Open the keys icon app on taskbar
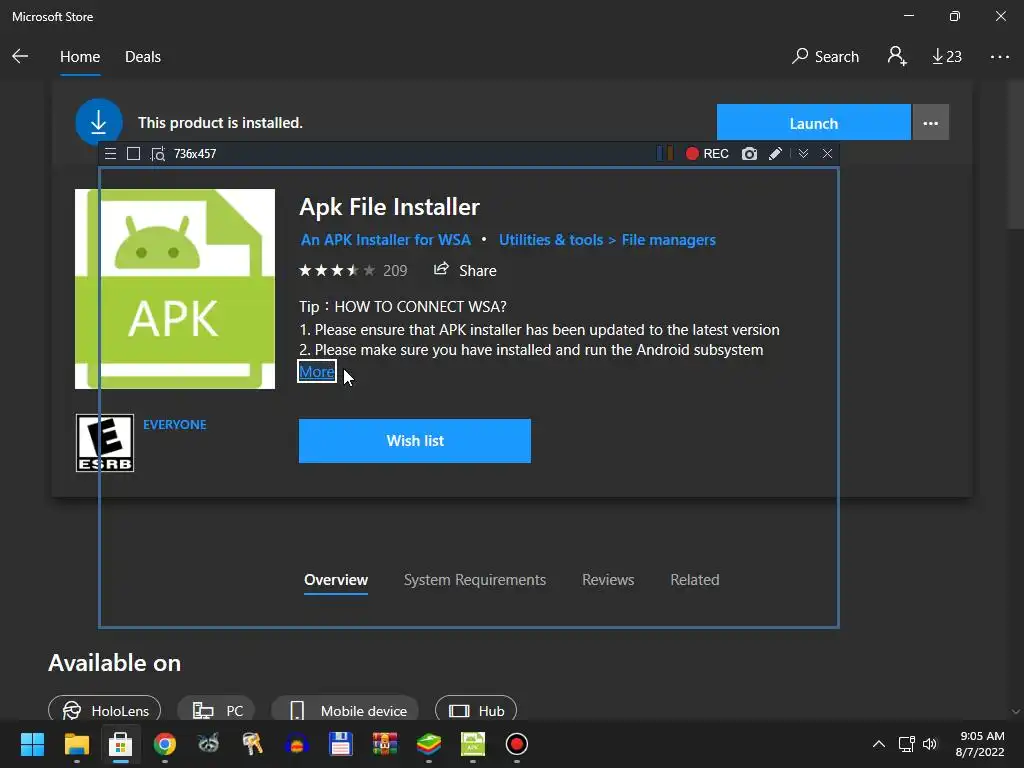This screenshot has width=1024, height=768. coord(253,744)
